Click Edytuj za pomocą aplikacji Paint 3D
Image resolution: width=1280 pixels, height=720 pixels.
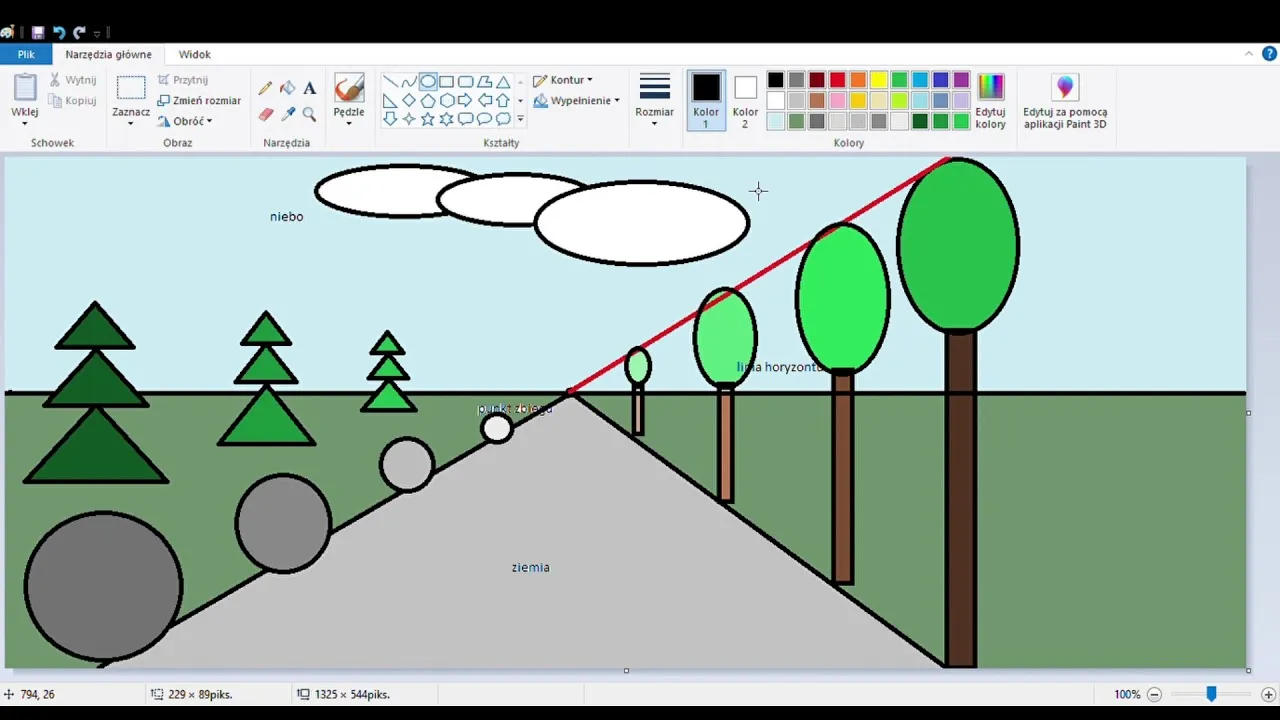tap(1065, 100)
